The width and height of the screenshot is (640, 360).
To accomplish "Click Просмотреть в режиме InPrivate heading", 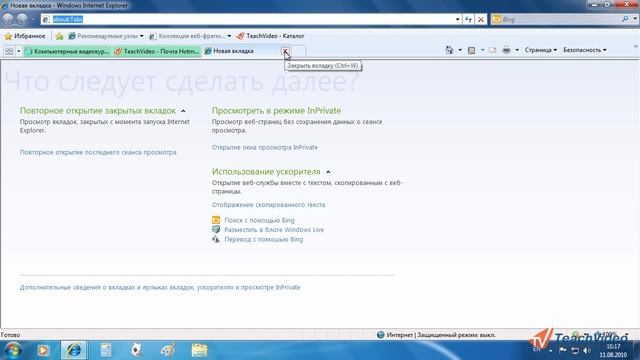I will (x=276, y=111).
